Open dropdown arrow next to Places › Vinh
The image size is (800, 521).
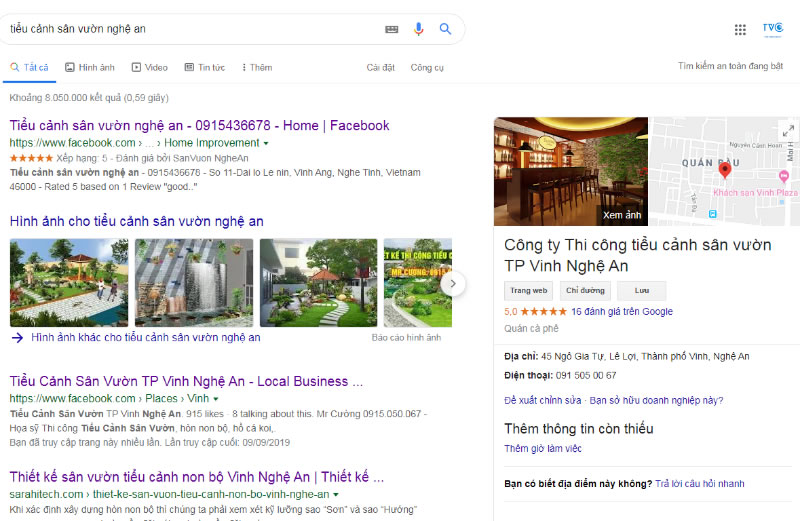216,399
